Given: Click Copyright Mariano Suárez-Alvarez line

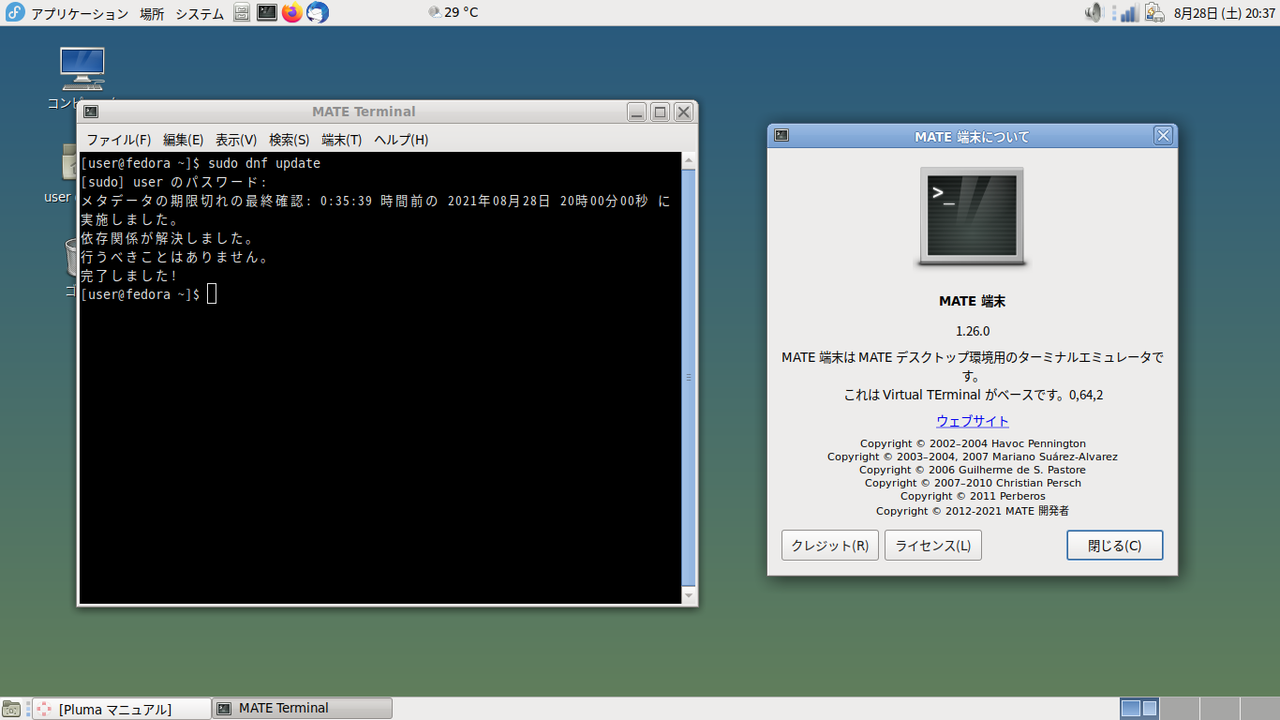Looking at the screenshot, I should click(x=972, y=457).
